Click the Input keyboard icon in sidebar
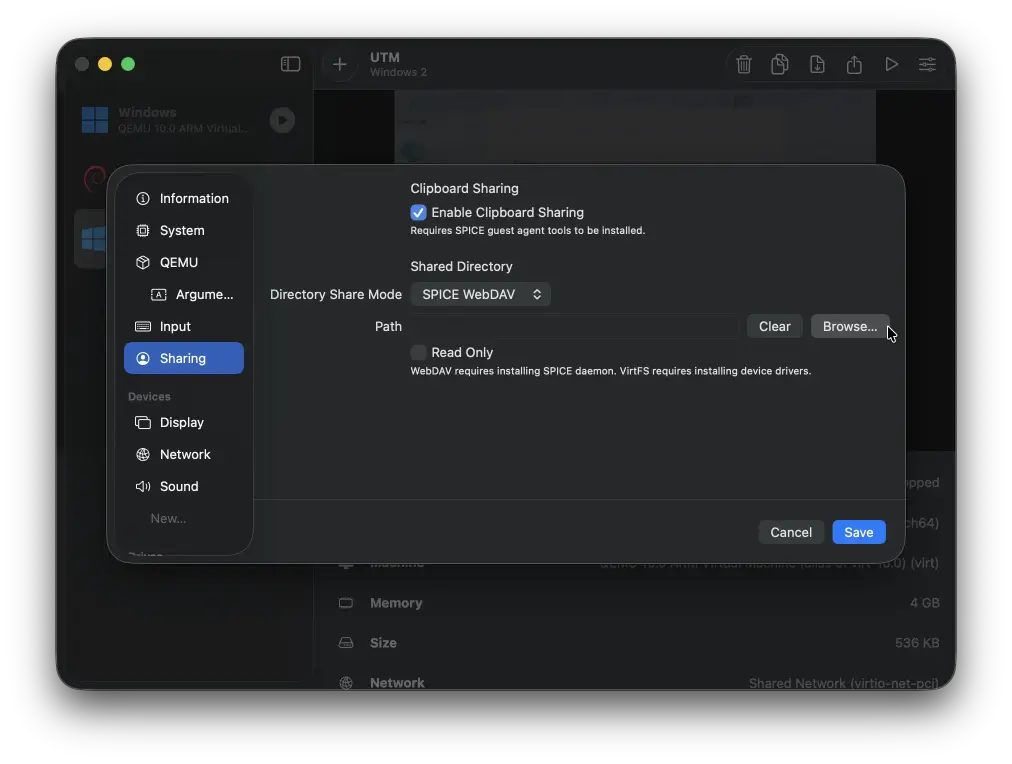 coord(143,327)
